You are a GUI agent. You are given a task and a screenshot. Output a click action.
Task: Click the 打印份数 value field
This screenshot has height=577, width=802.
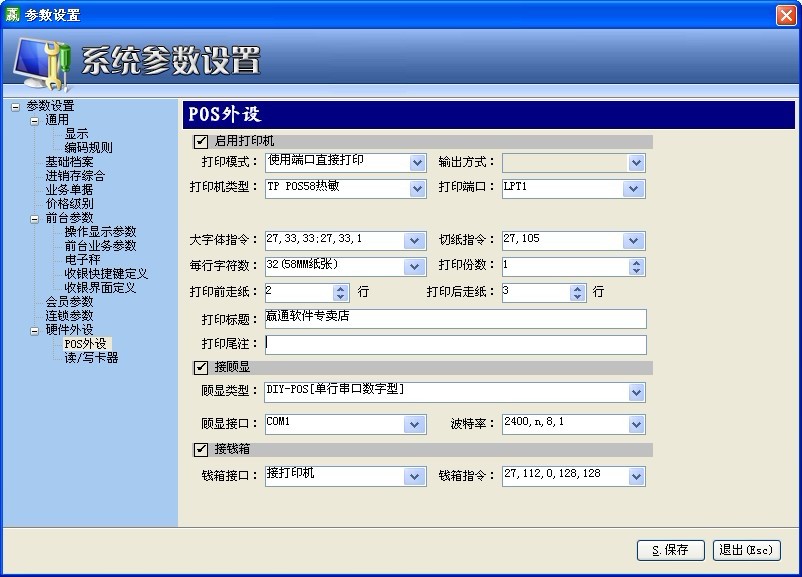(565, 267)
